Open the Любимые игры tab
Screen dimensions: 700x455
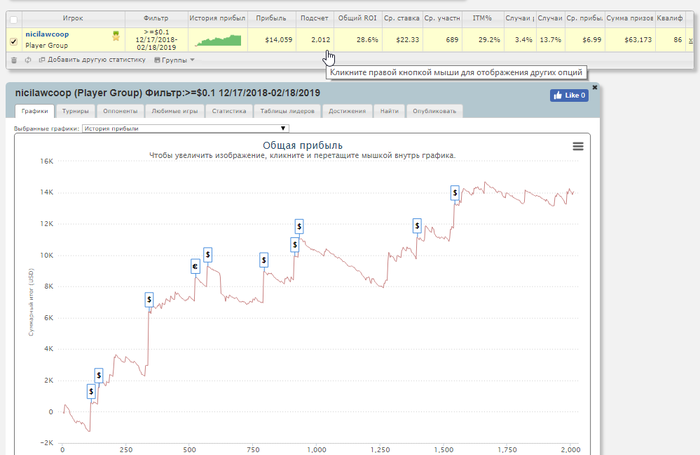(175, 111)
